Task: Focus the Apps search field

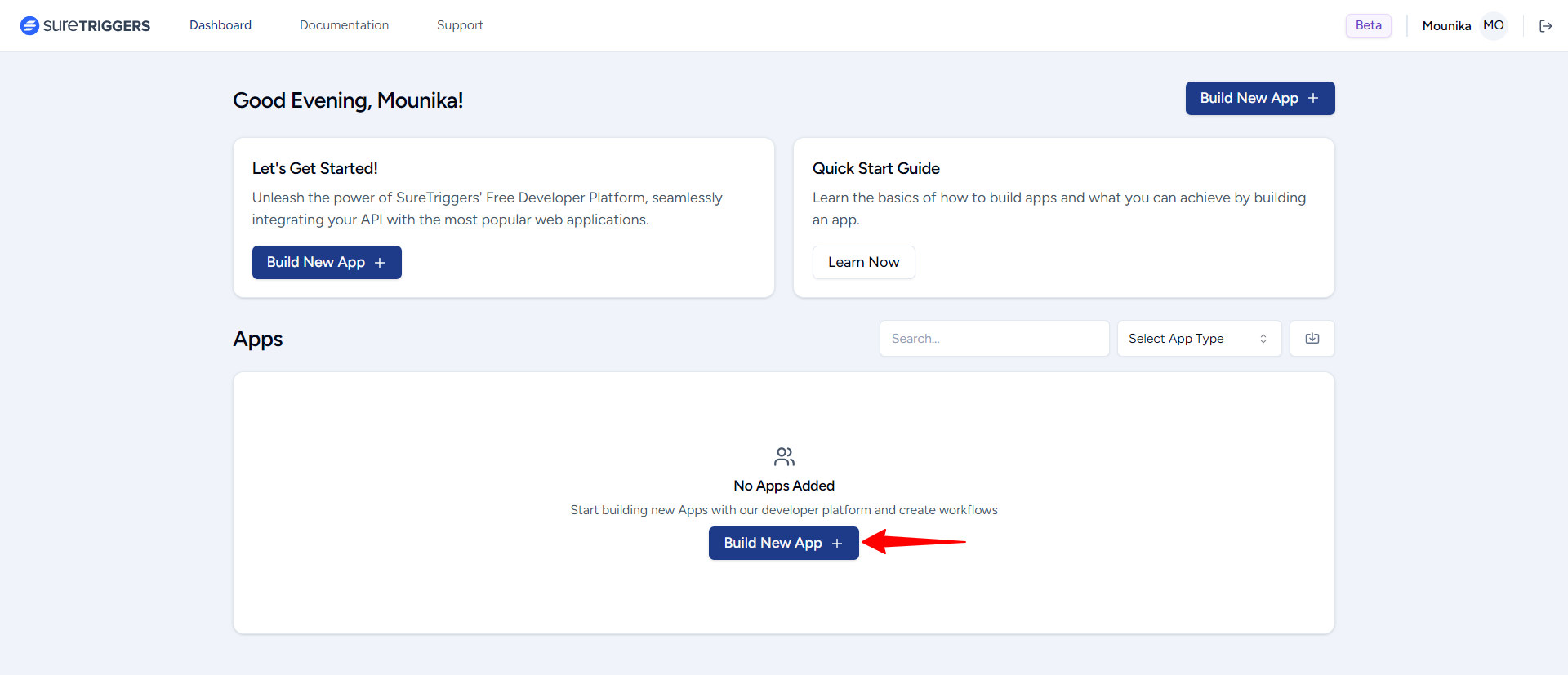Action: point(993,339)
